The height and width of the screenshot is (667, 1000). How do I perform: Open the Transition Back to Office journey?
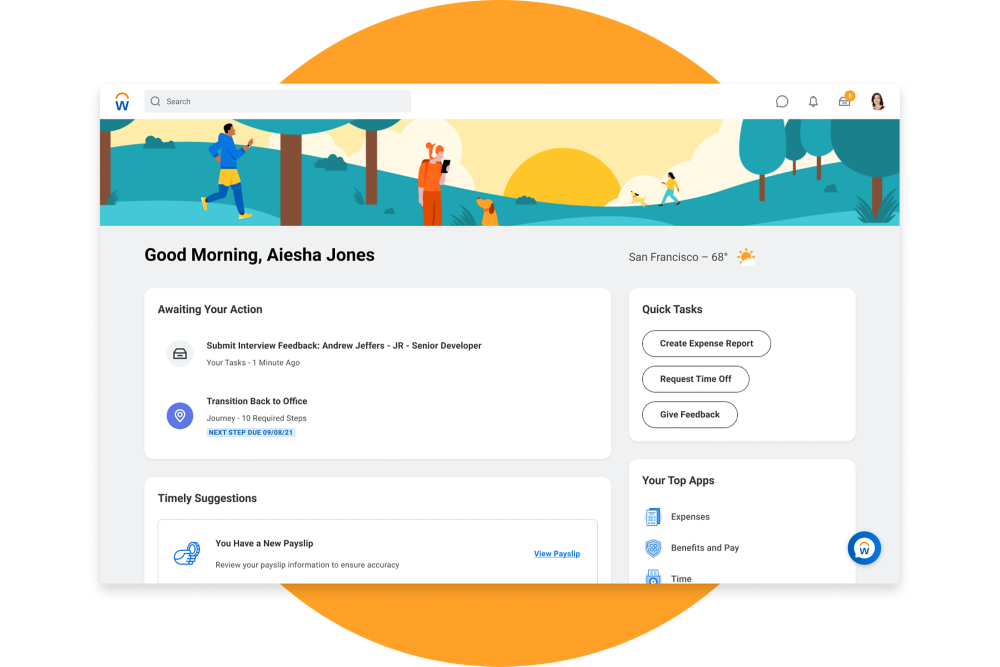pyautogui.click(x=256, y=401)
